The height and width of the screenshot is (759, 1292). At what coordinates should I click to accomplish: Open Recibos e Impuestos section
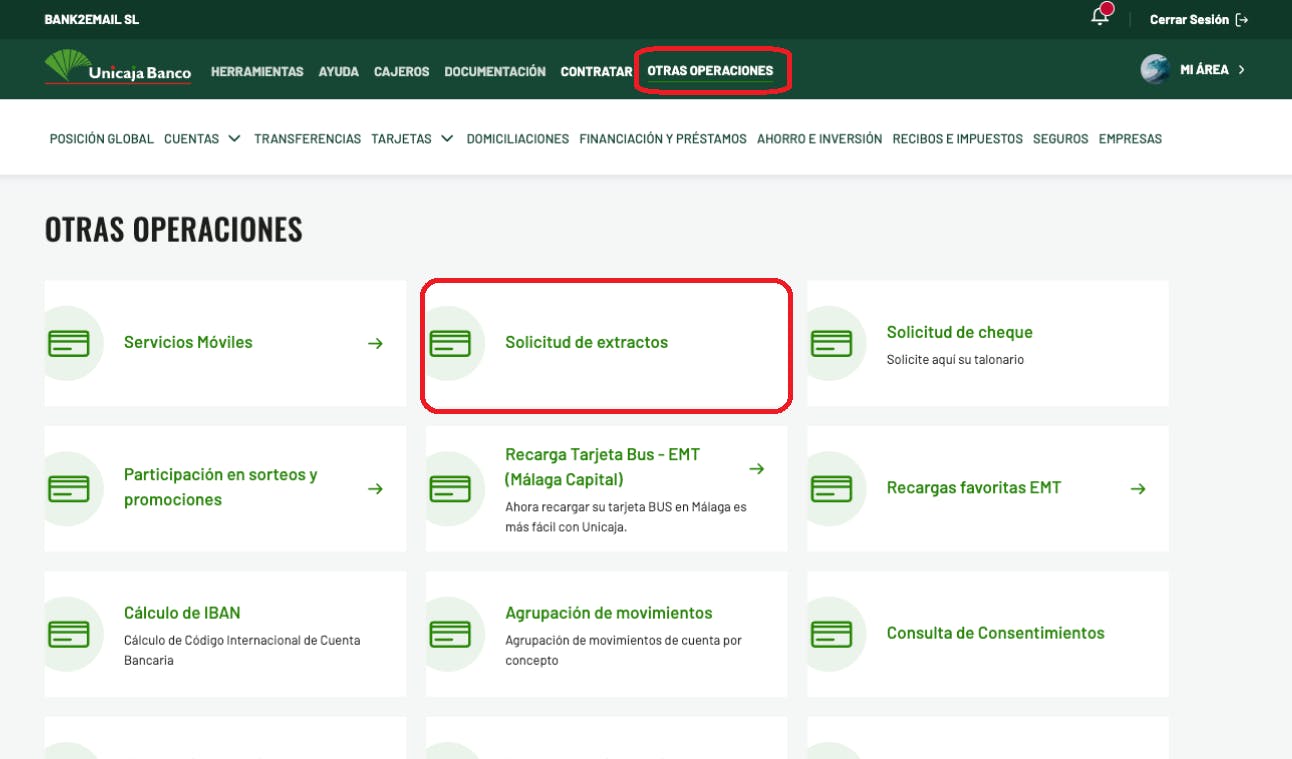[958, 139]
